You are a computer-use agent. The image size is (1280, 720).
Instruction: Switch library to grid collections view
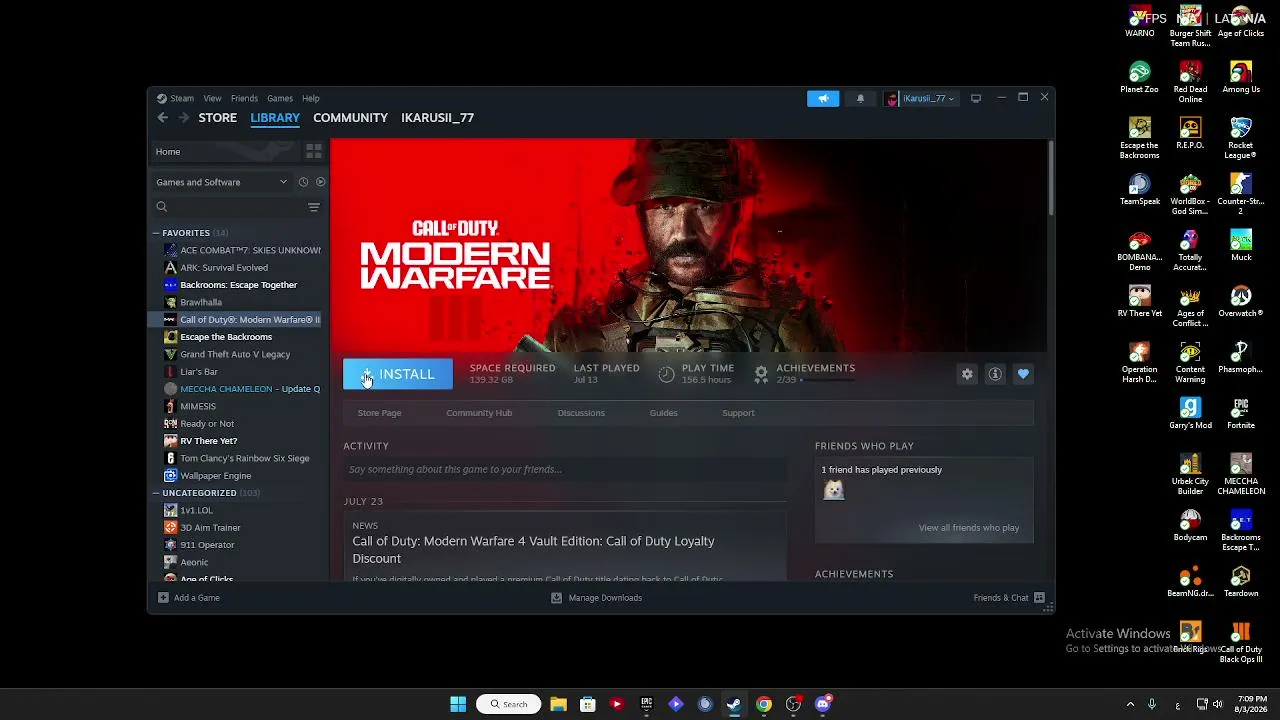point(314,151)
